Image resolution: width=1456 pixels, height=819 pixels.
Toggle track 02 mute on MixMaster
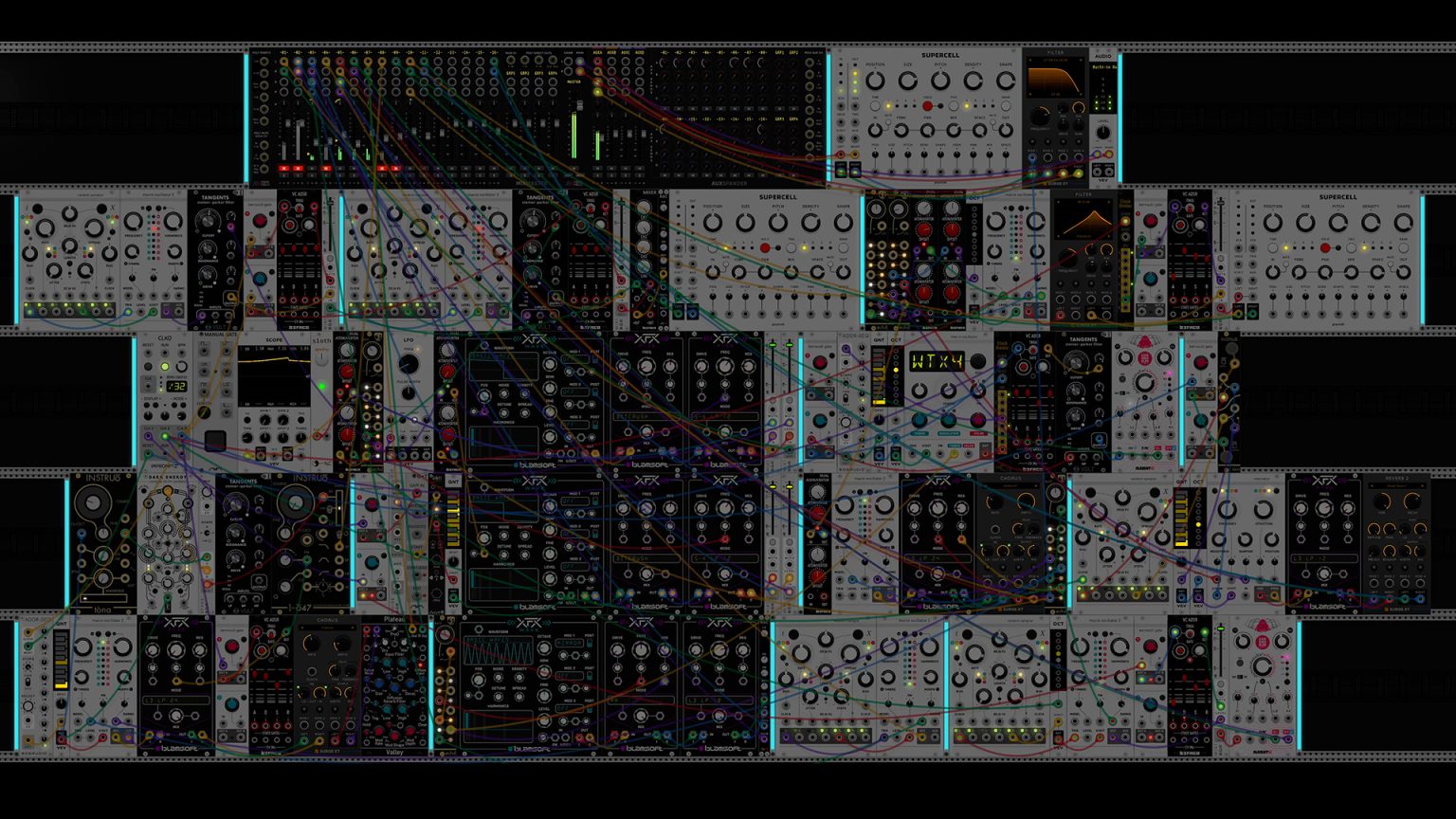(x=298, y=169)
